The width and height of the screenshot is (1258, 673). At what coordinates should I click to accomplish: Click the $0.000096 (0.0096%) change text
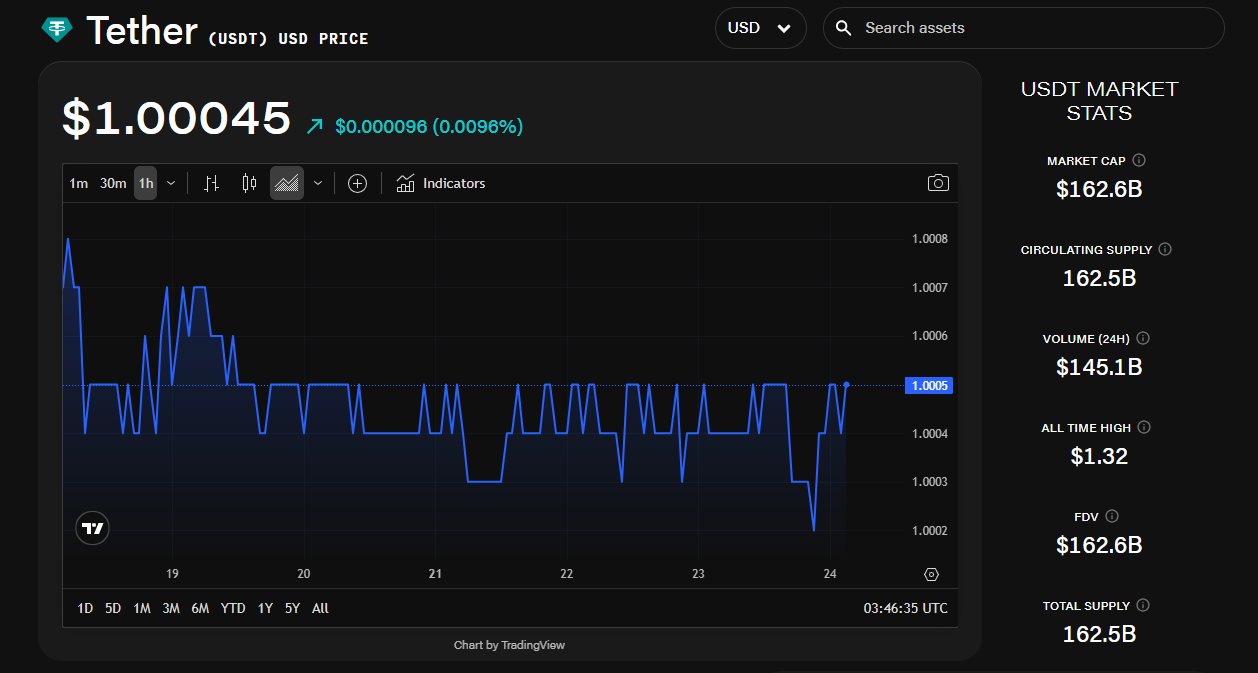(429, 127)
